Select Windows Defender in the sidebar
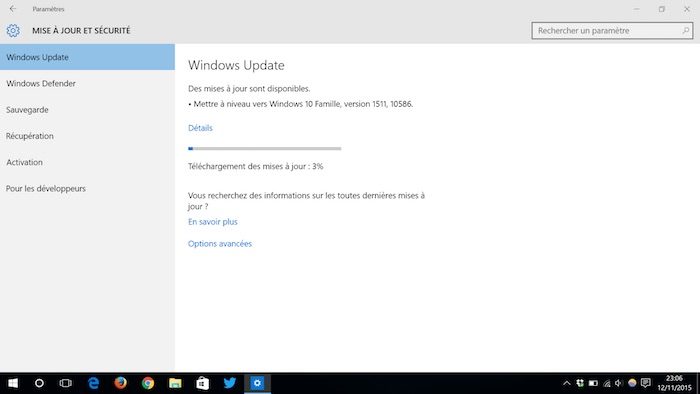This screenshot has height=394, width=700. [88, 83]
